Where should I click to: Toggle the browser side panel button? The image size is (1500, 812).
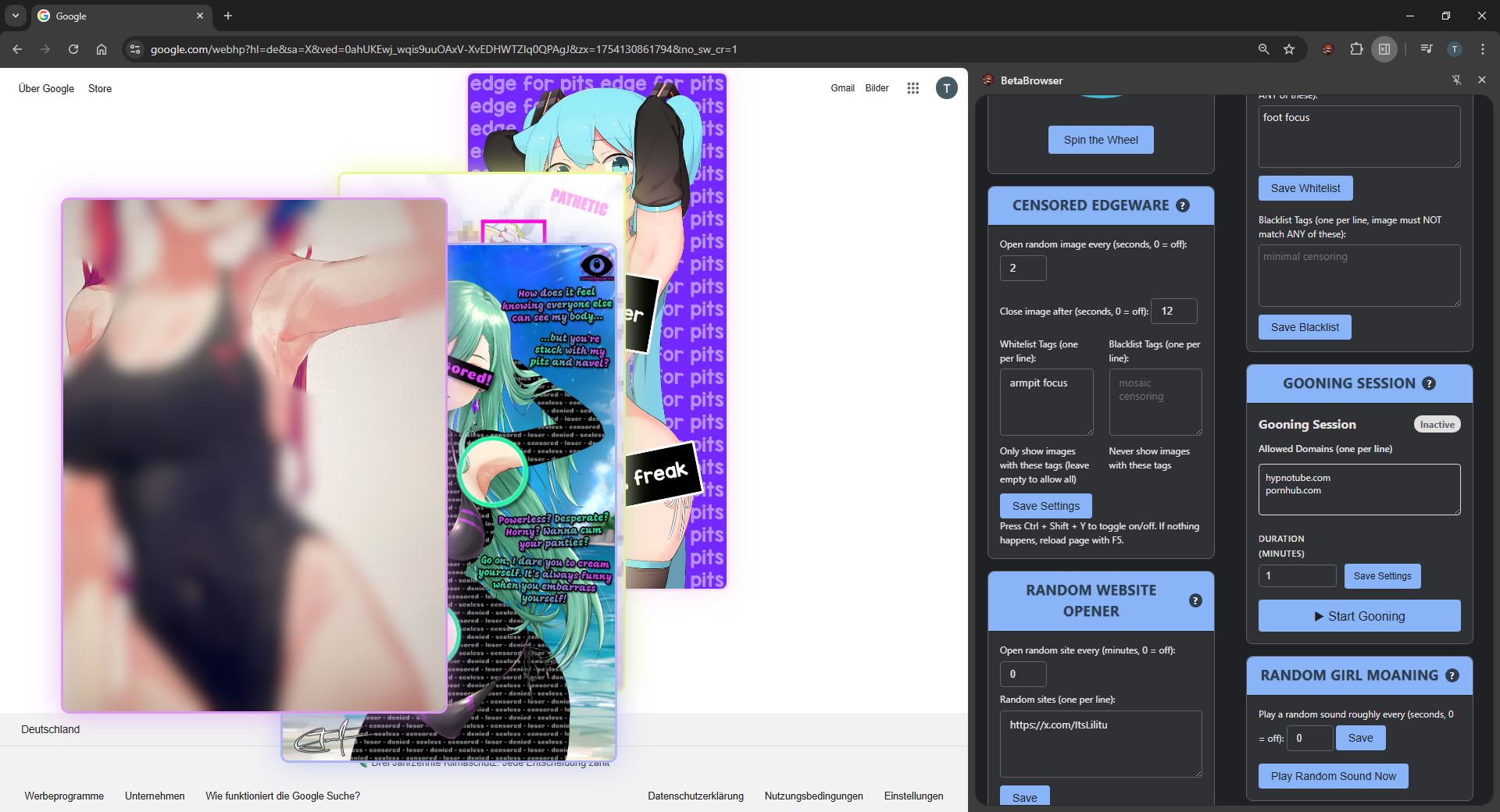(1384, 49)
